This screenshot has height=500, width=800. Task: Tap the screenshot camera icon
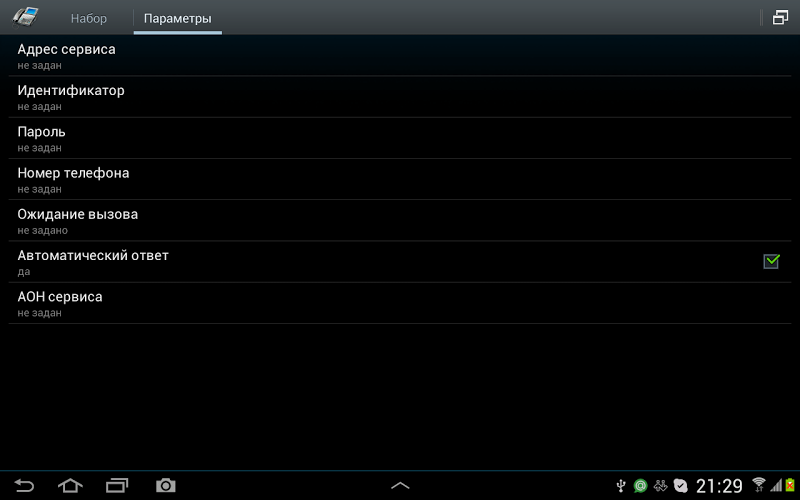click(x=166, y=485)
